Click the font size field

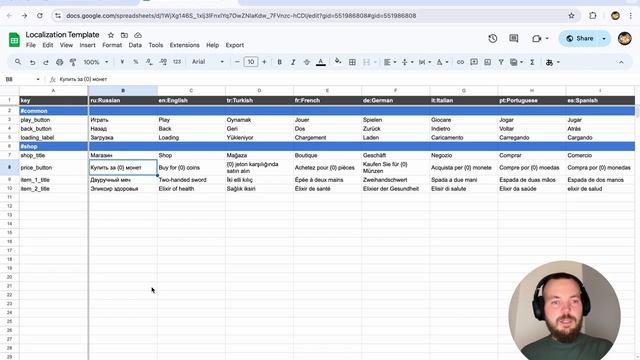251,62
